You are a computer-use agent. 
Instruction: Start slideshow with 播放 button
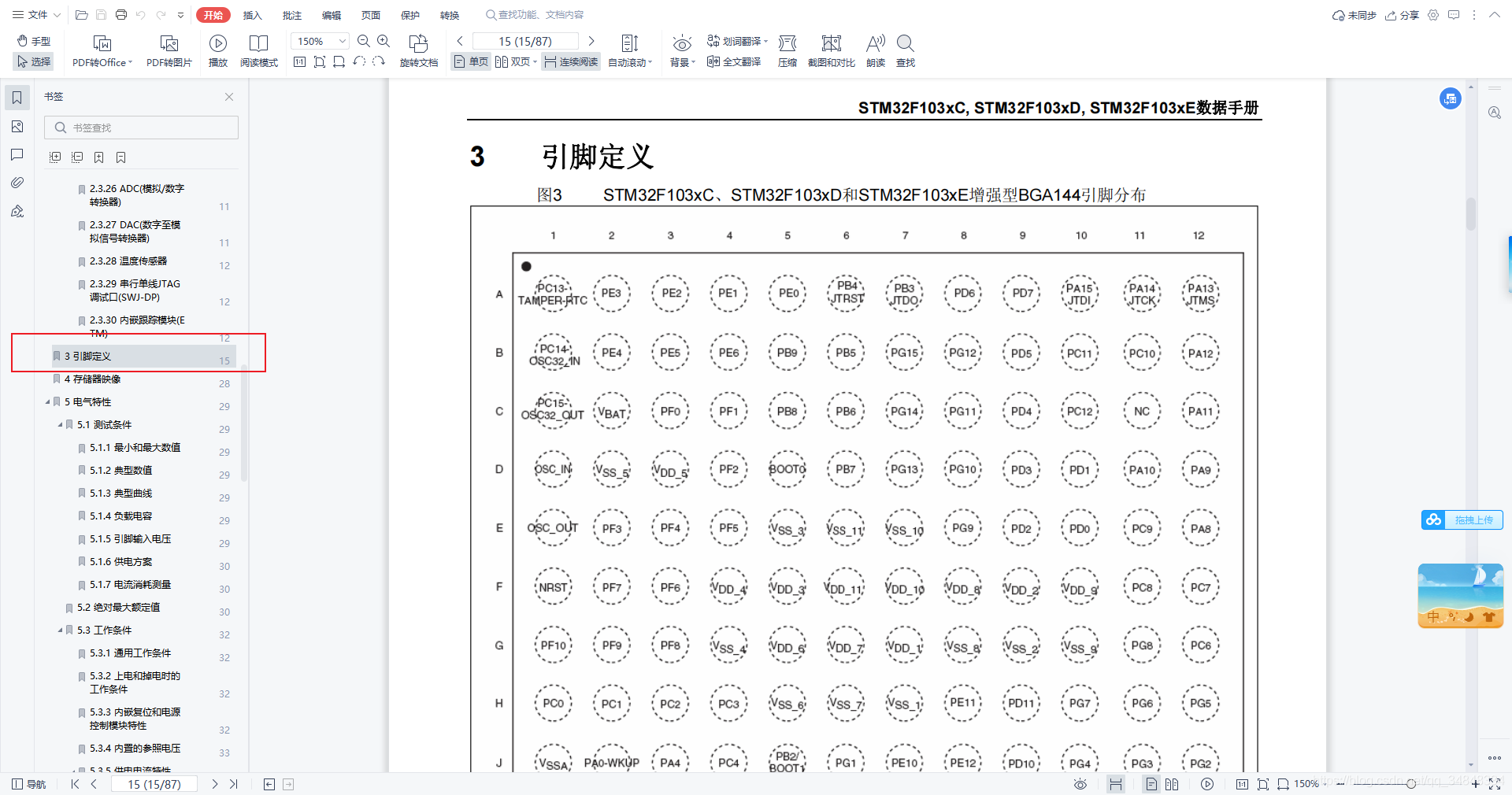[218, 51]
